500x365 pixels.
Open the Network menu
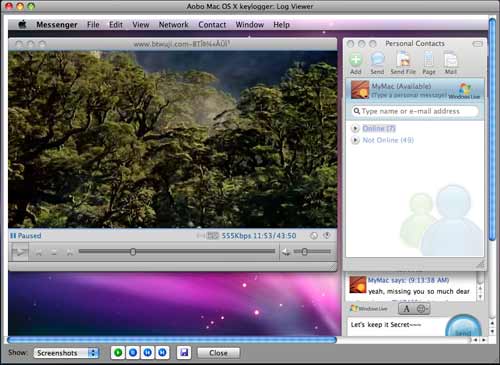pyautogui.click(x=173, y=25)
